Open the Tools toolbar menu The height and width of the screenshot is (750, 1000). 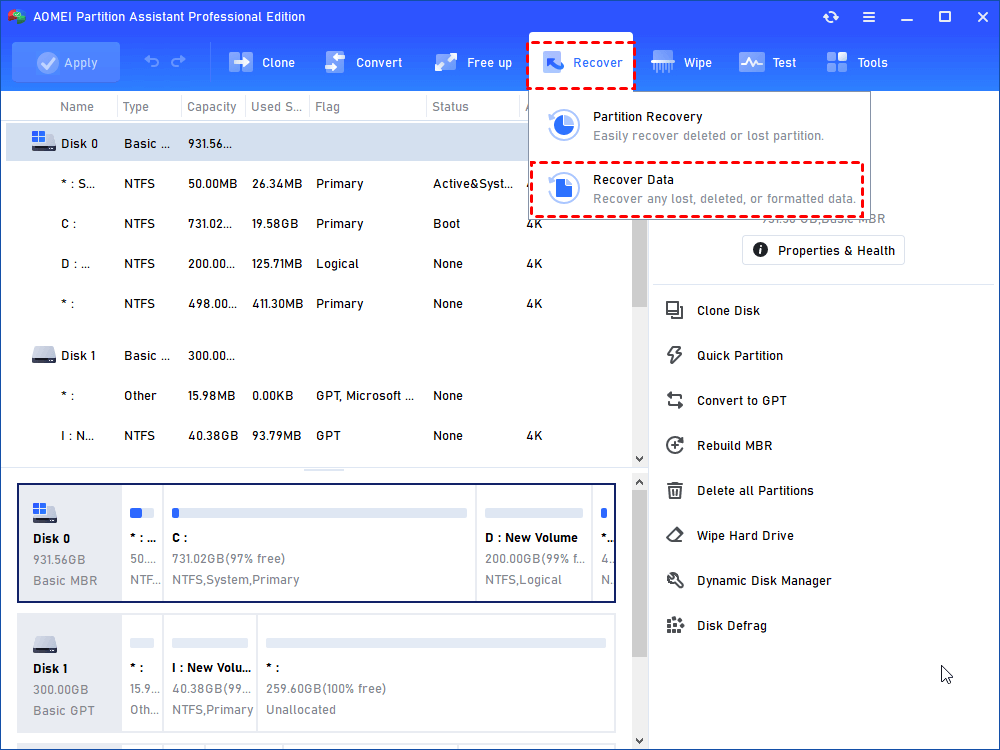click(x=857, y=62)
